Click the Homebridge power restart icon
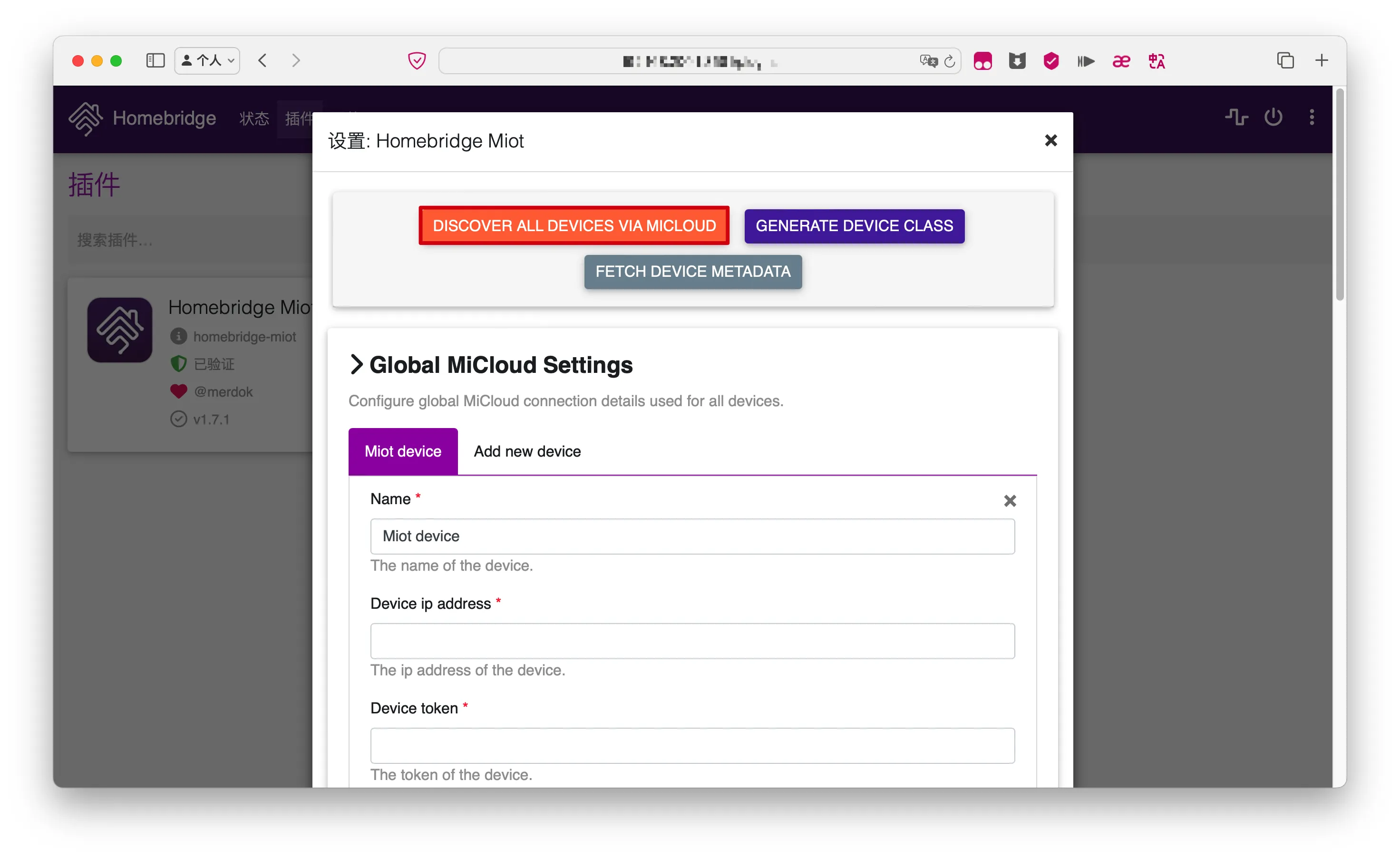 [x=1274, y=117]
